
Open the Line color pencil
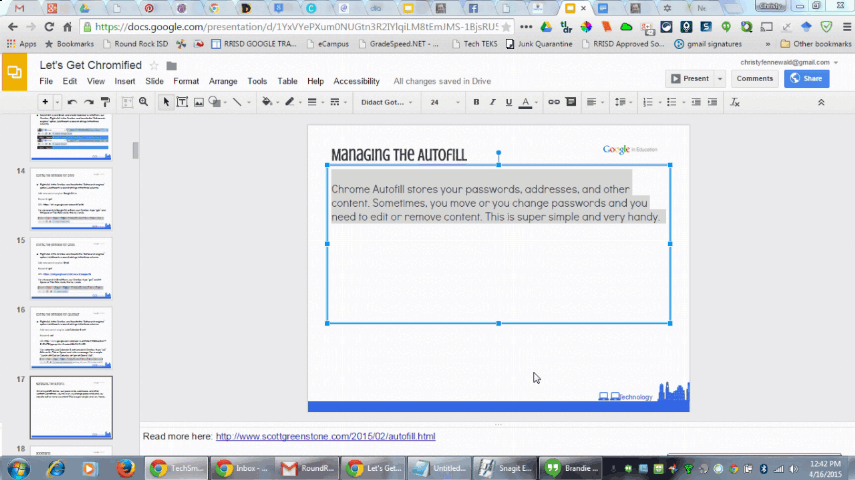tap(290, 102)
